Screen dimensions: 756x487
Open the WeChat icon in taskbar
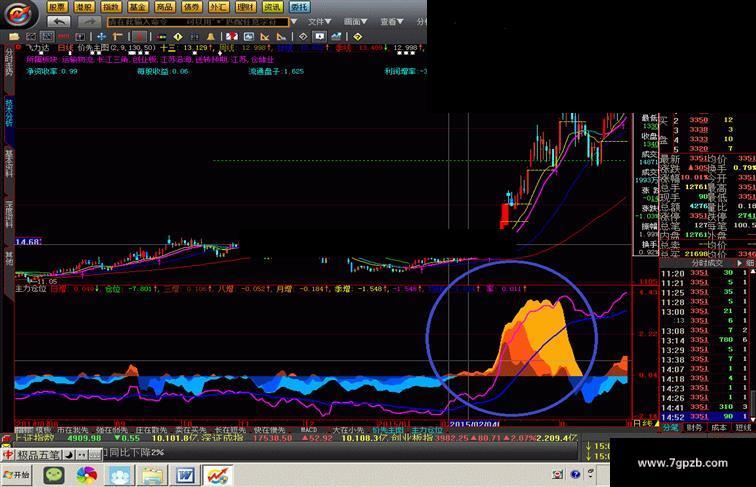[54, 475]
